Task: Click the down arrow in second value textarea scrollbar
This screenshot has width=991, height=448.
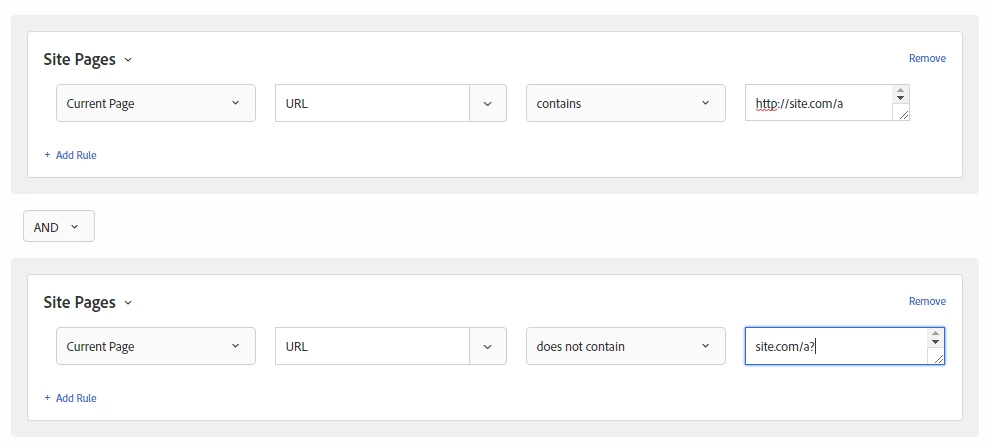Action: 936,342
